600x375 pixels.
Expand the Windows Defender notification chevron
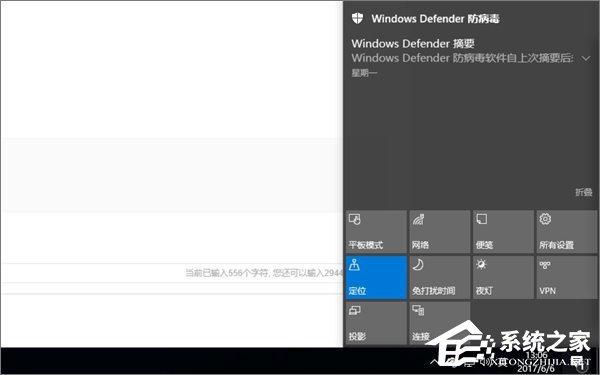[586, 59]
